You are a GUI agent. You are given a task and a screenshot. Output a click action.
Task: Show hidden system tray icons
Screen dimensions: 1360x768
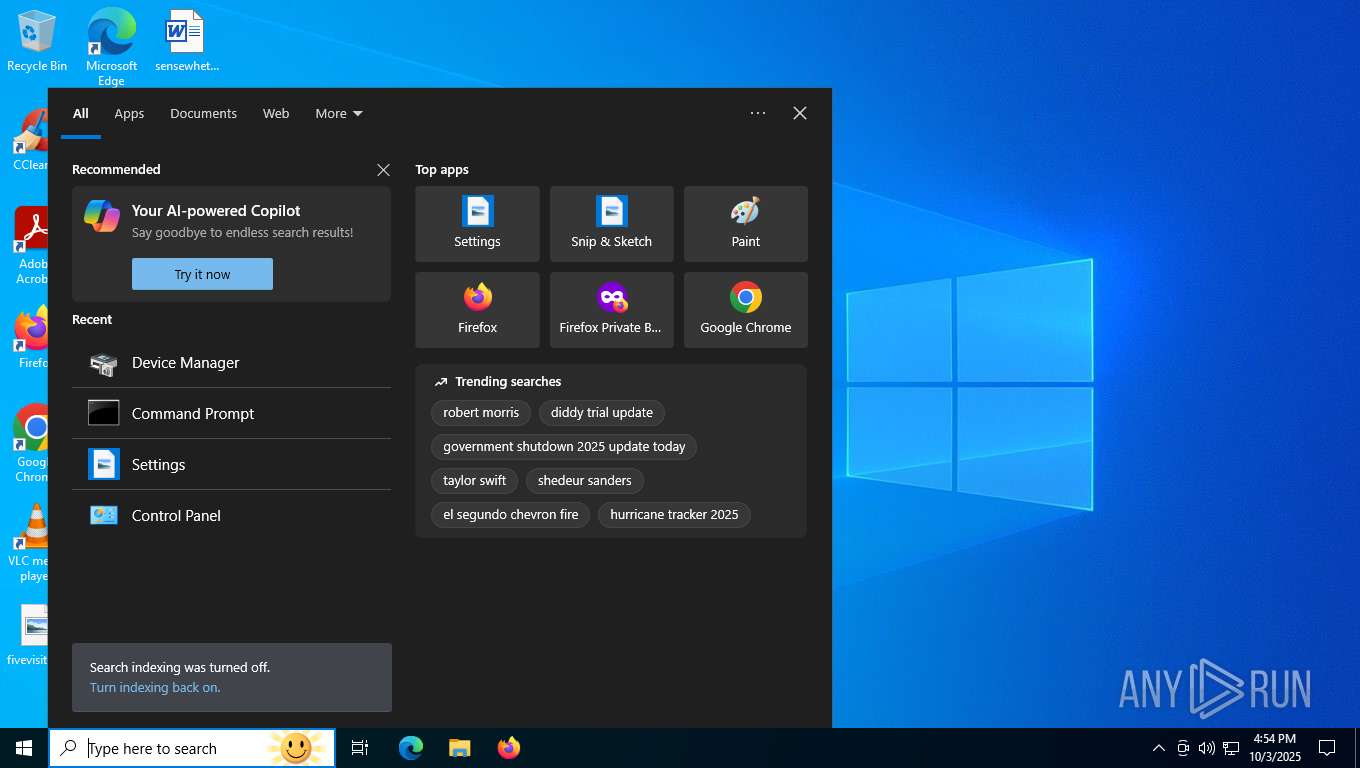1159,748
